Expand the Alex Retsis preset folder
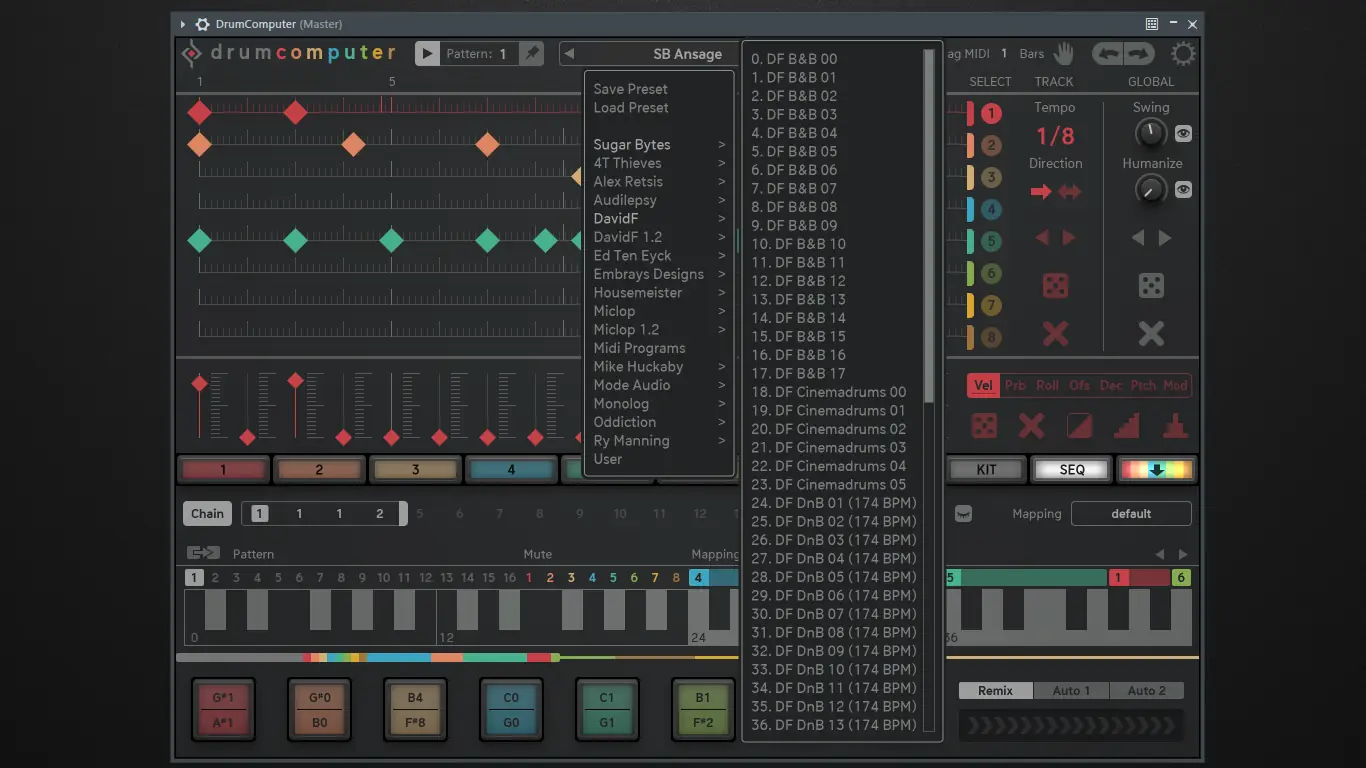The image size is (1366, 768). click(x=659, y=182)
